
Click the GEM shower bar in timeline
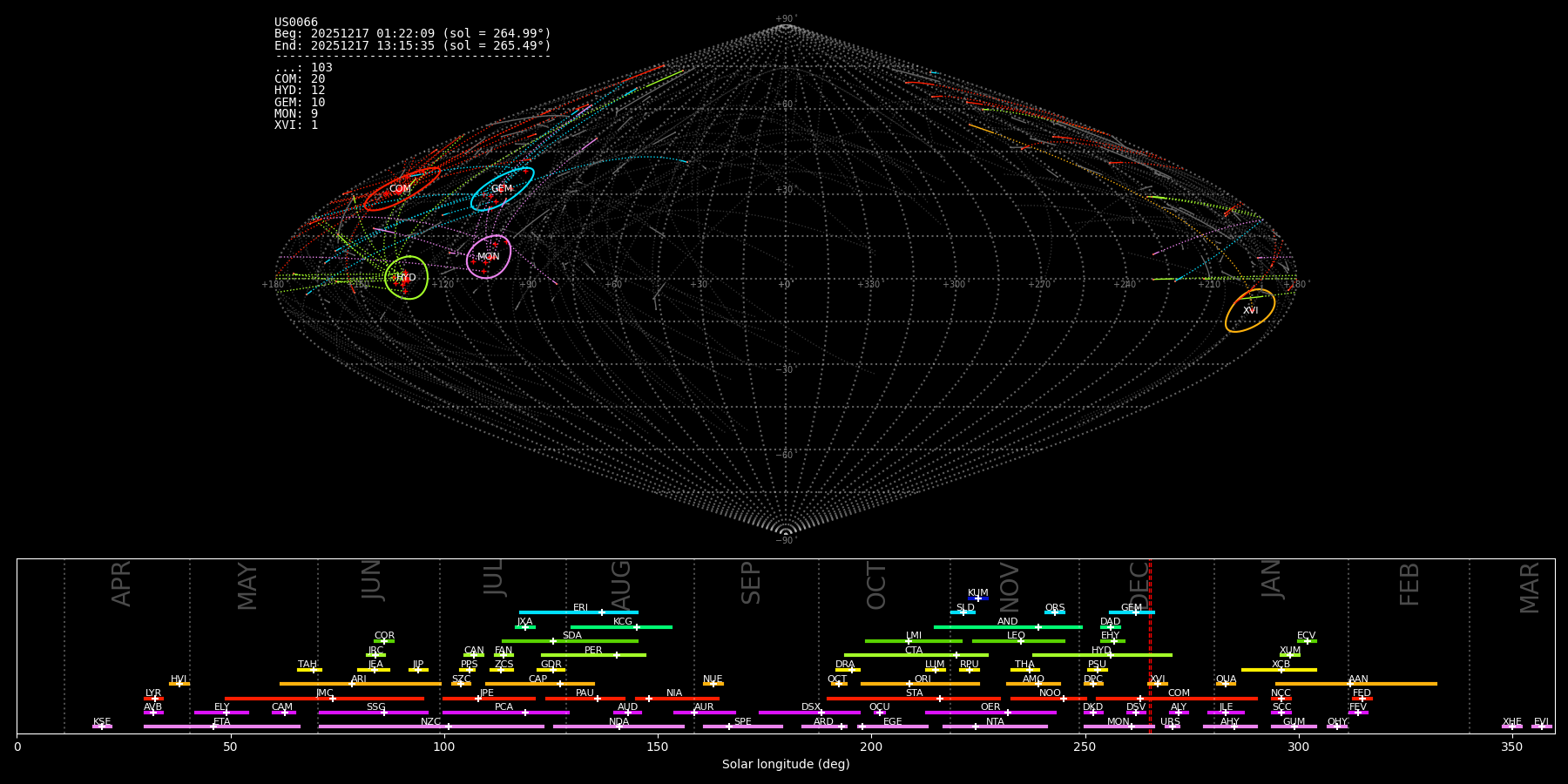coord(1132,612)
